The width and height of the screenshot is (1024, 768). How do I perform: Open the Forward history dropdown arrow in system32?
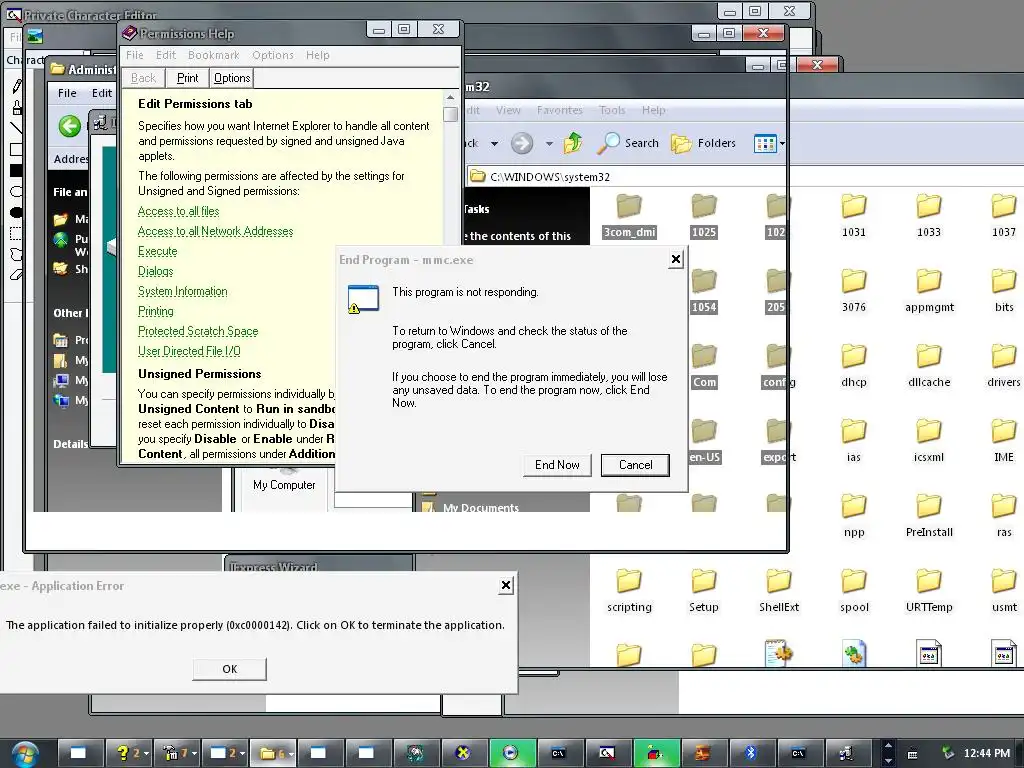pyautogui.click(x=549, y=144)
